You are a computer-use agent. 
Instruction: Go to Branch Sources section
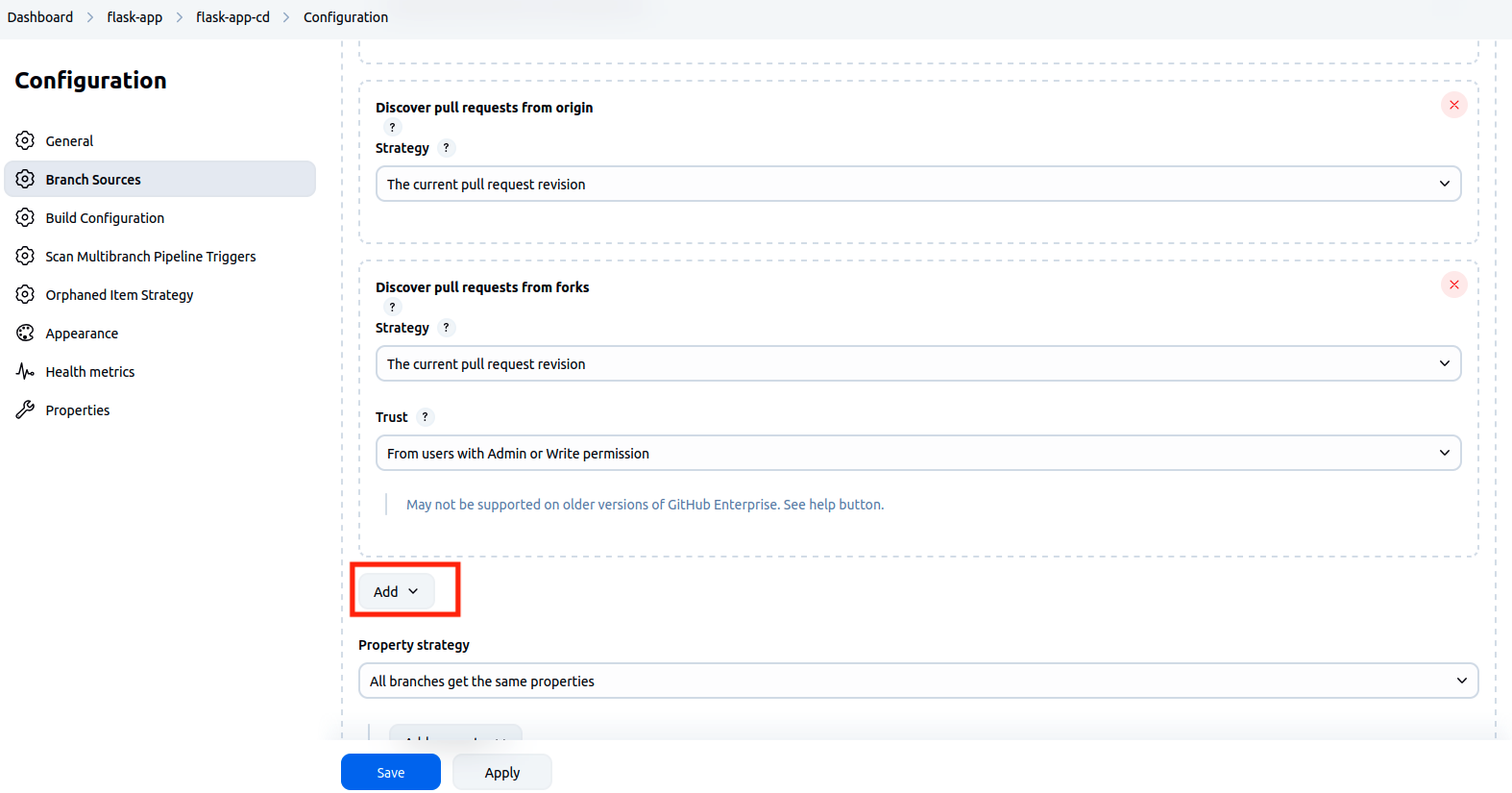[93, 180]
